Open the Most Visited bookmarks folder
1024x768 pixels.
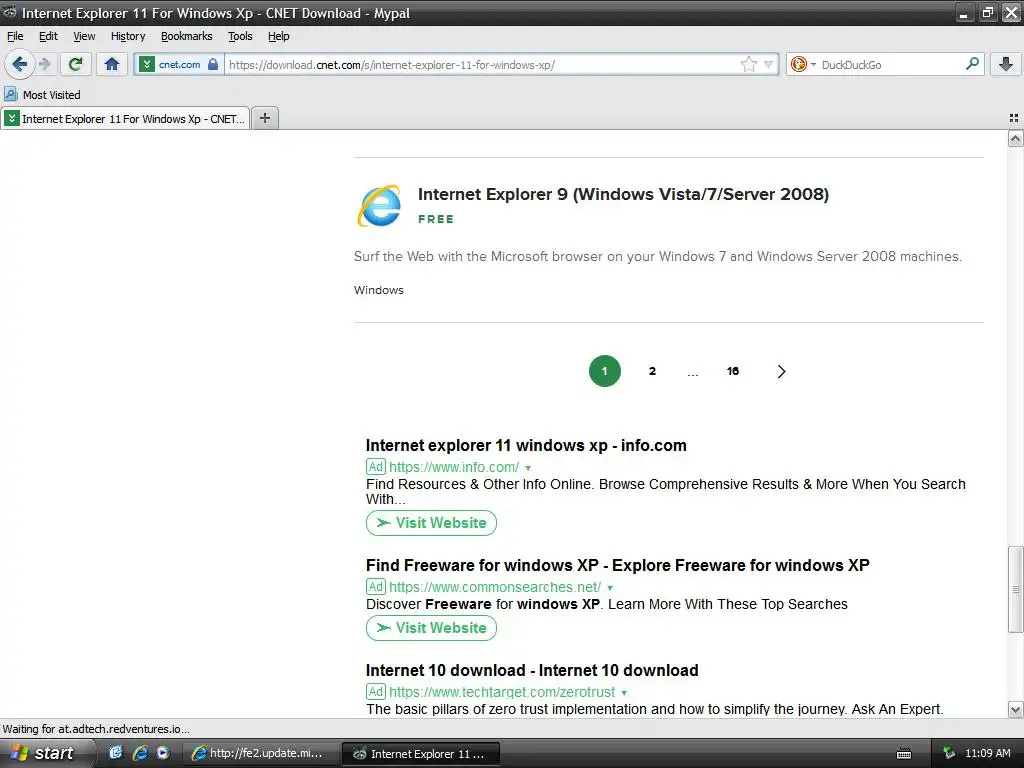pyautogui.click(x=42, y=95)
